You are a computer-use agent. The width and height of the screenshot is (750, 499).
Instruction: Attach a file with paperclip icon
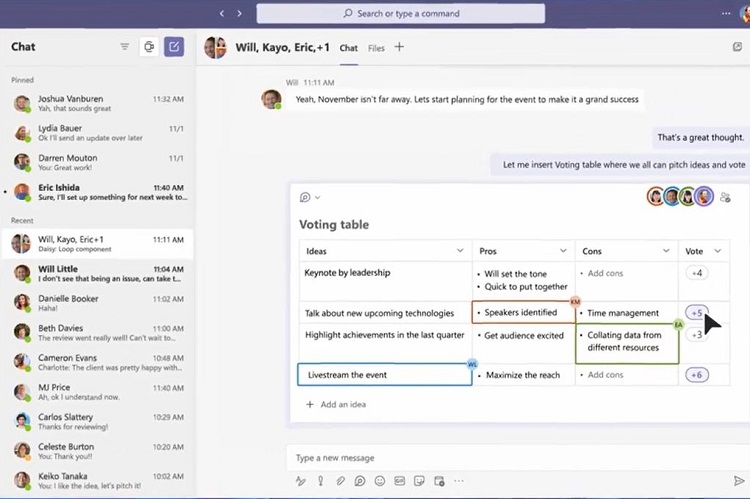coord(340,481)
